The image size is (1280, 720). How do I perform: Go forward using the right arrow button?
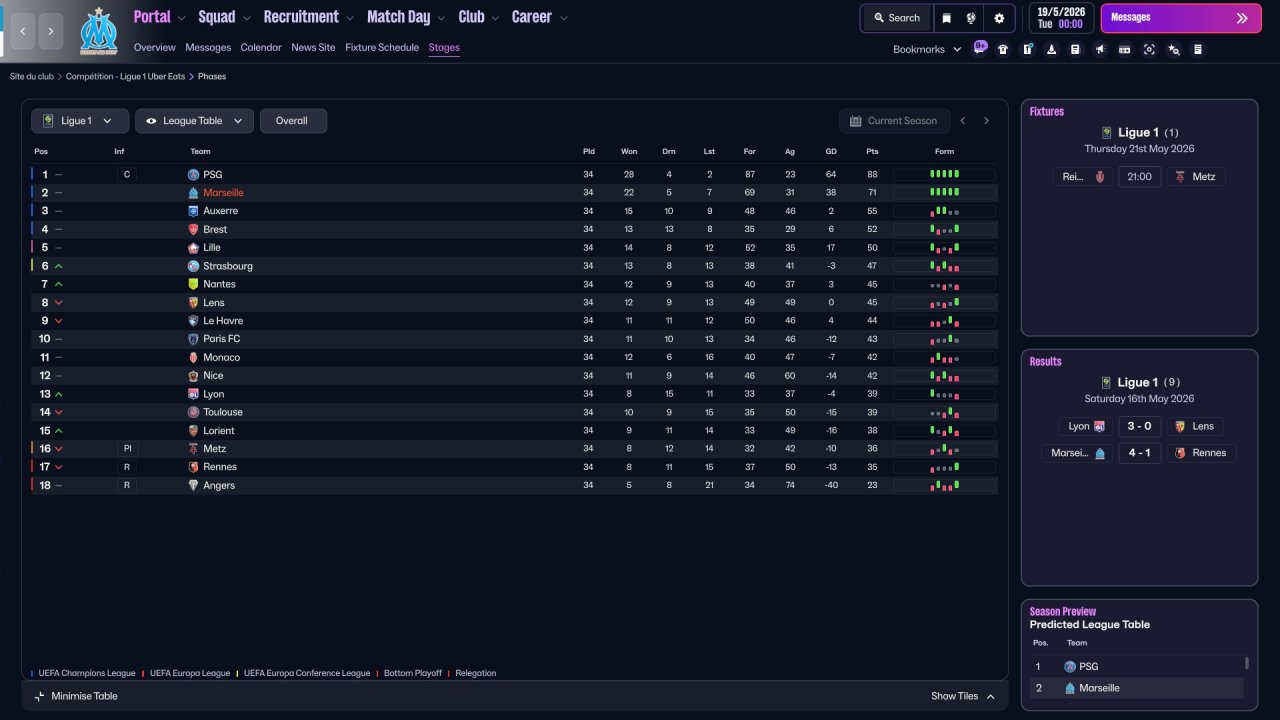51,32
